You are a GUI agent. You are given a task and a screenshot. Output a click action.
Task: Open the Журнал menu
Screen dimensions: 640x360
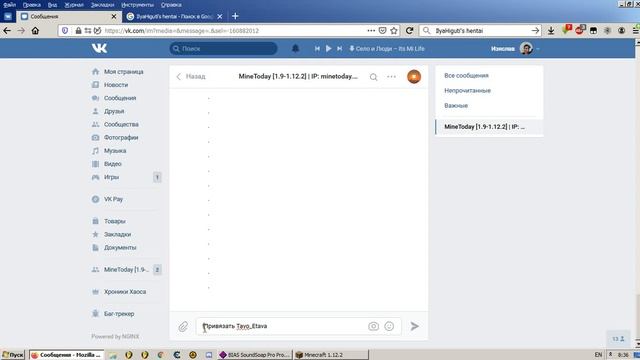(x=73, y=5)
